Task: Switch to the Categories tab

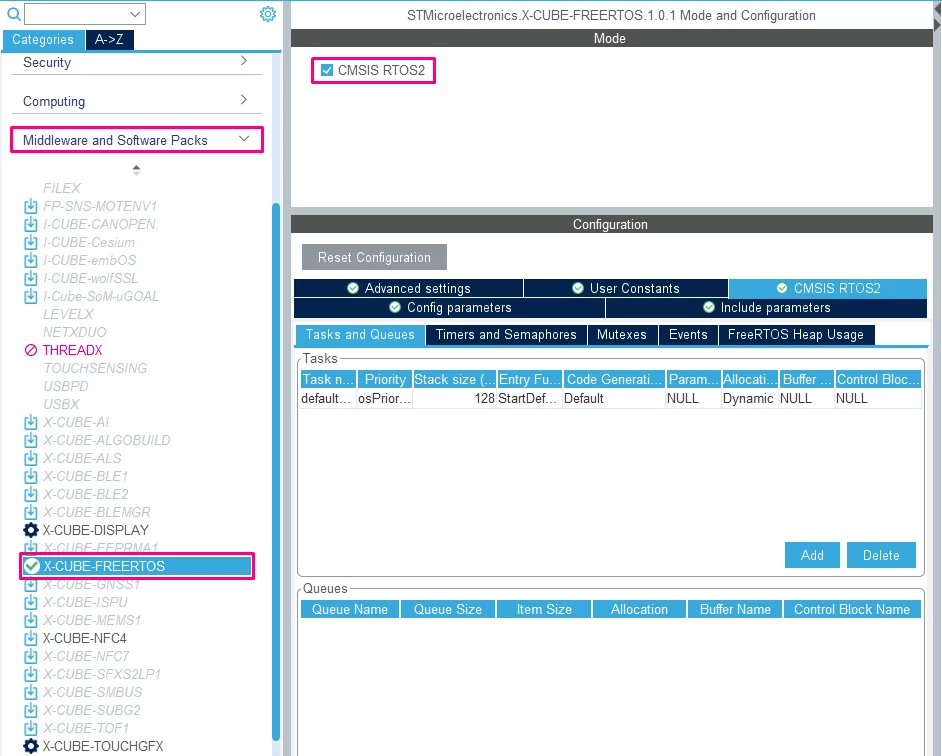Action: point(43,40)
